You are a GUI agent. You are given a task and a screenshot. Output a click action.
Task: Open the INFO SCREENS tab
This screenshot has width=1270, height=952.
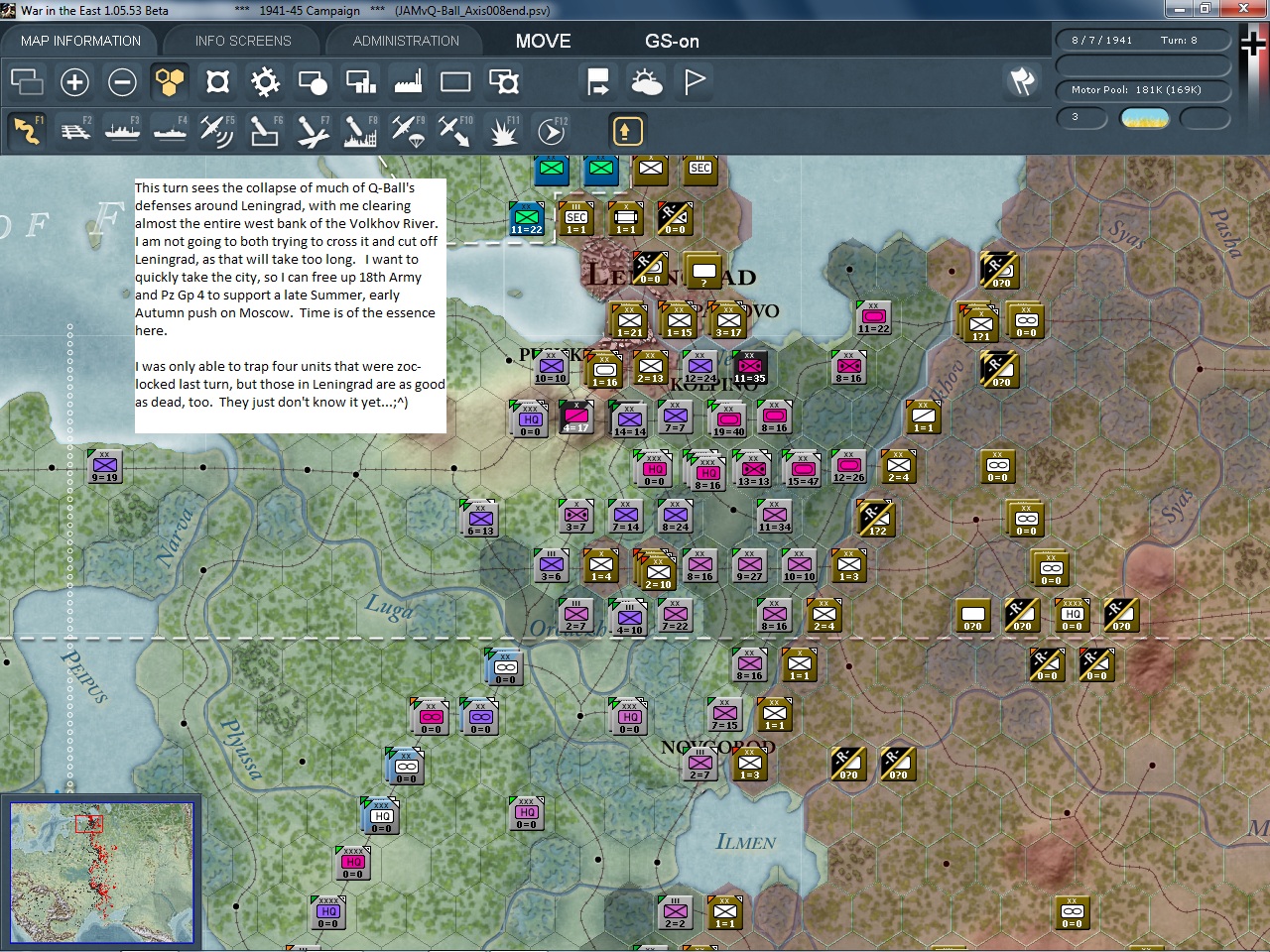(243, 41)
